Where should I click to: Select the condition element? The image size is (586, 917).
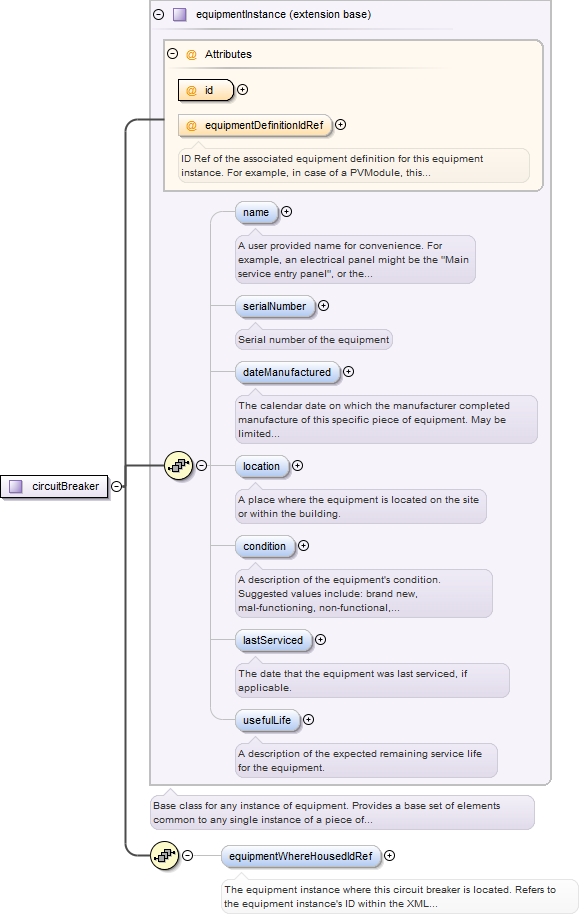coord(265,546)
